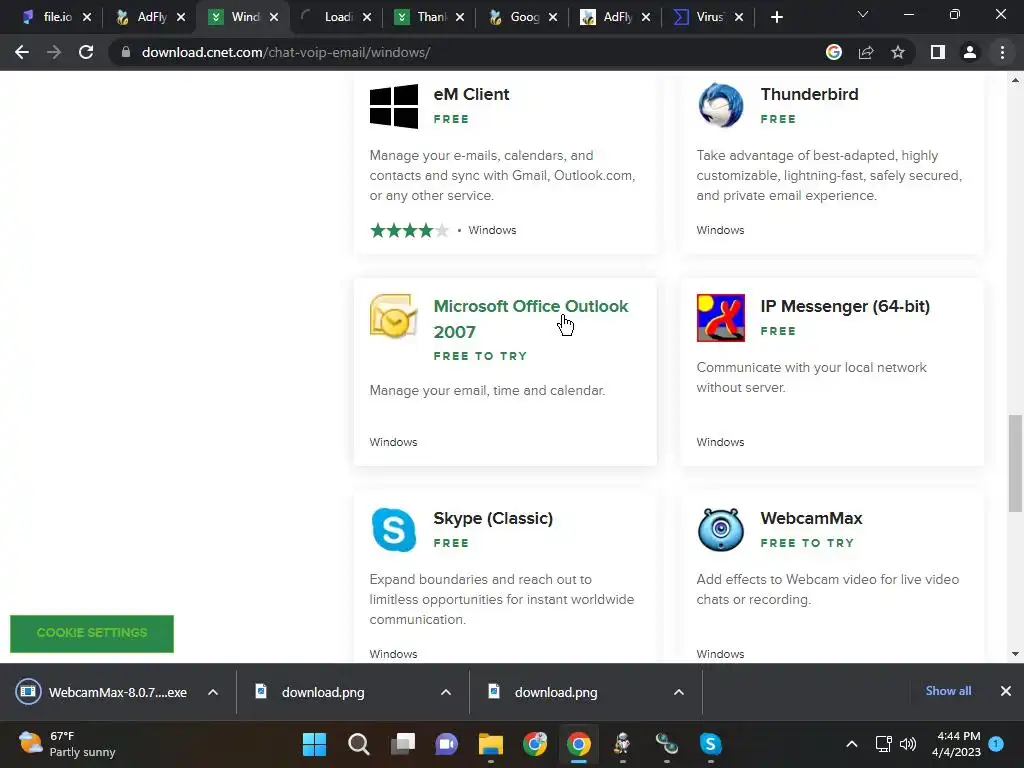Open Windows taskbar search
The width and height of the screenshot is (1024, 768).
pos(359,744)
